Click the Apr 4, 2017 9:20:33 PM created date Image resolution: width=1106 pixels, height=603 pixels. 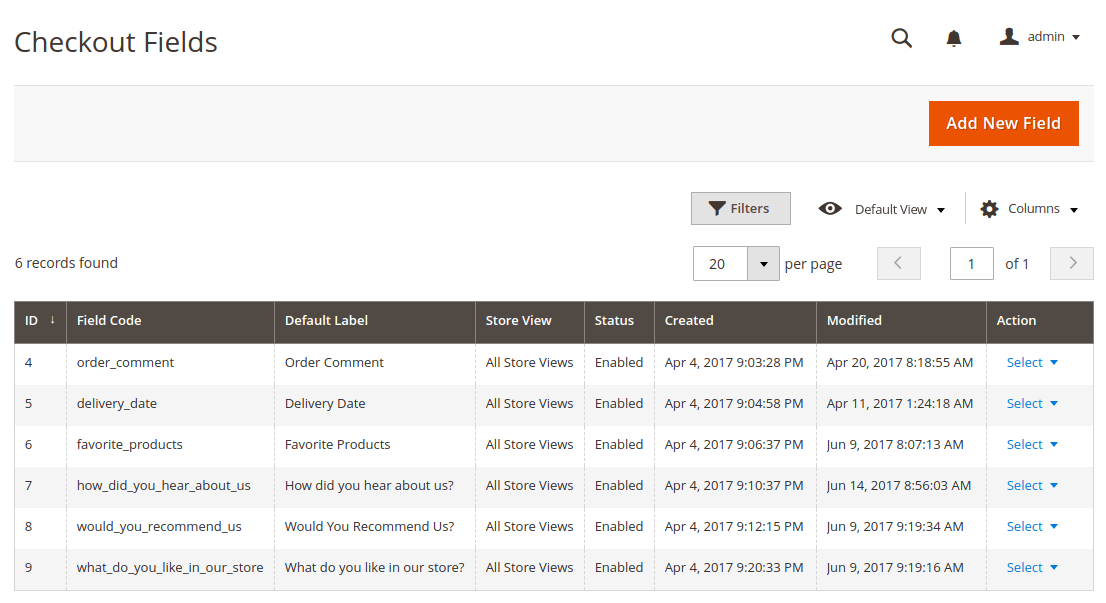coord(734,567)
